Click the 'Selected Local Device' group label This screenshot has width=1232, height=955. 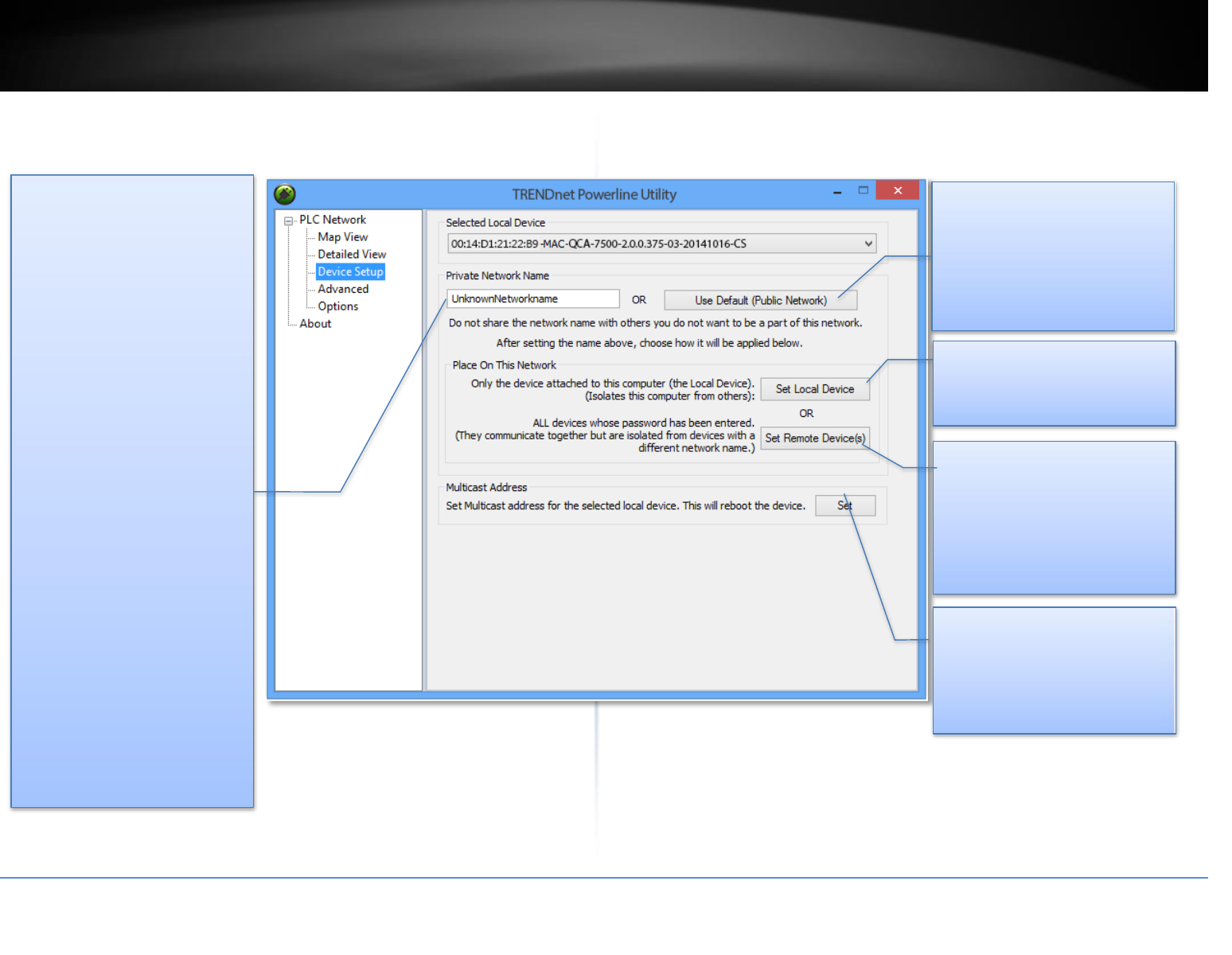click(495, 223)
